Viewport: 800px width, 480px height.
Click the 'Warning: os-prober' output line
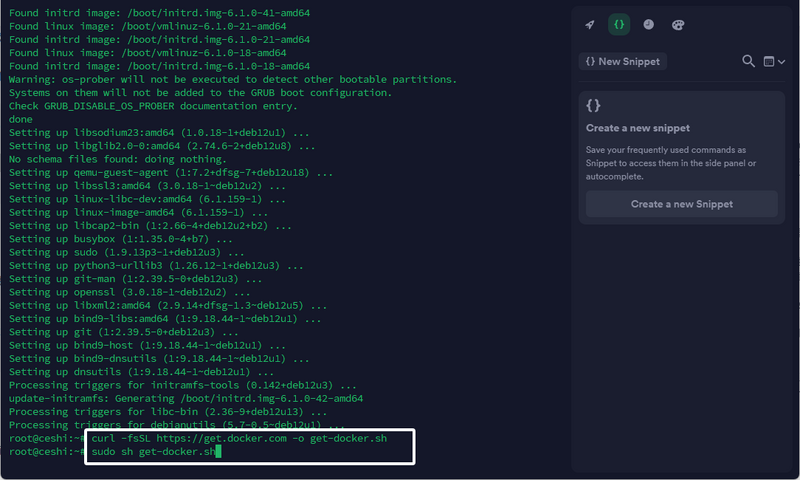click(232, 79)
